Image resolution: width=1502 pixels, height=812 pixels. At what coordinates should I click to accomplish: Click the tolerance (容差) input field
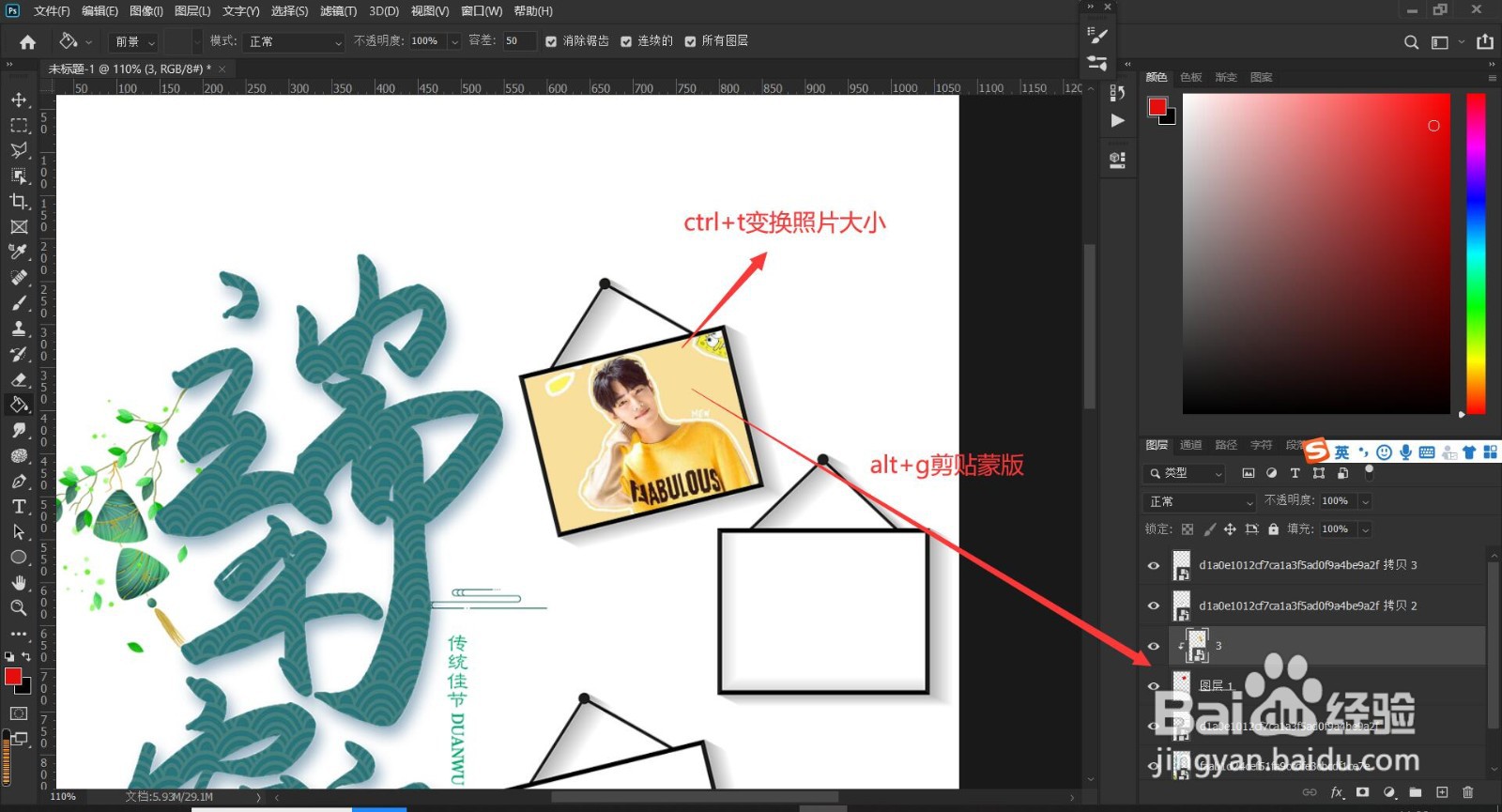[519, 41]
